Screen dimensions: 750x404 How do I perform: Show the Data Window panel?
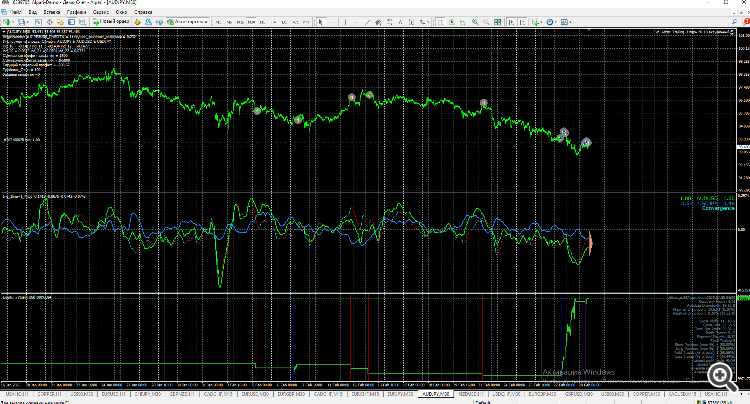point(49,22)
